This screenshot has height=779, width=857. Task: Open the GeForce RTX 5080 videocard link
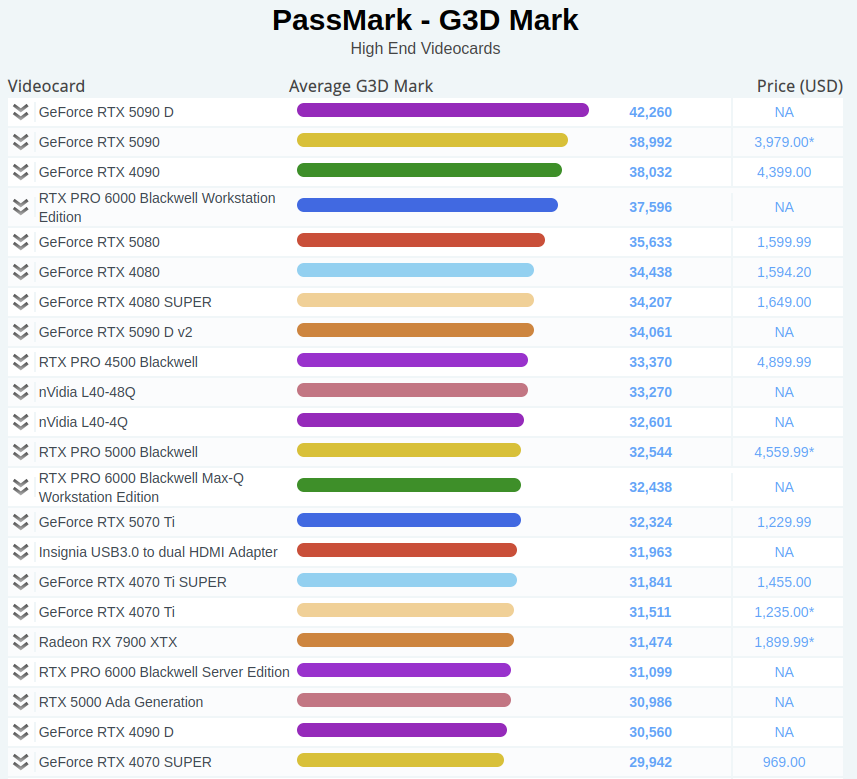[x=99, y=242]
